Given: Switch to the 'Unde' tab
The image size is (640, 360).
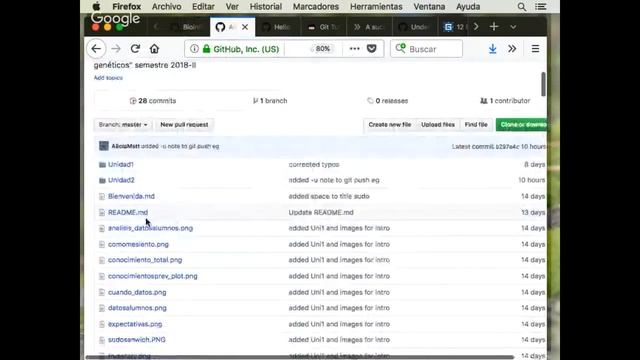Looking at the screenshot, I should [x=414, y=27].
